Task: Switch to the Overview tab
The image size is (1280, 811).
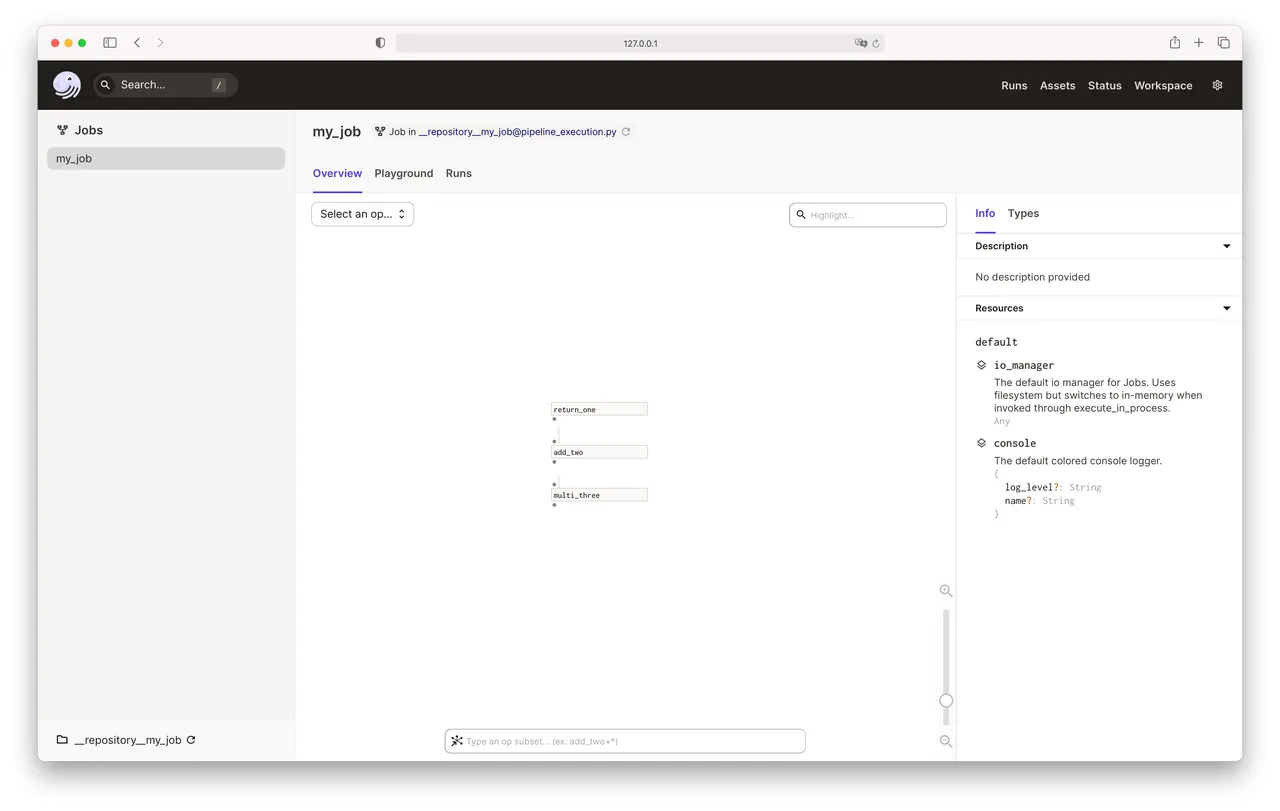Action: (x=337, y=173)
